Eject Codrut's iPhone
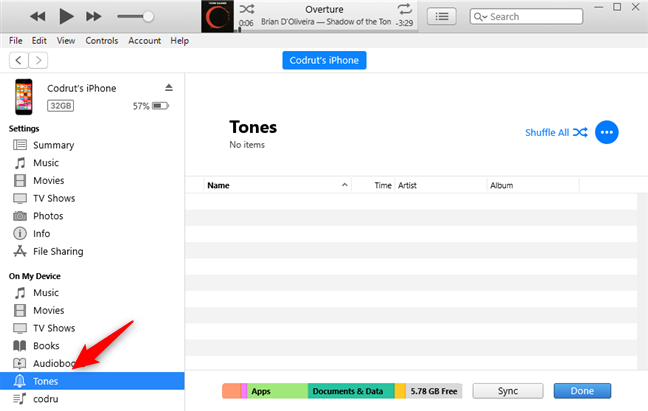This screenshot has height=411, width=648. pos(169,88)
